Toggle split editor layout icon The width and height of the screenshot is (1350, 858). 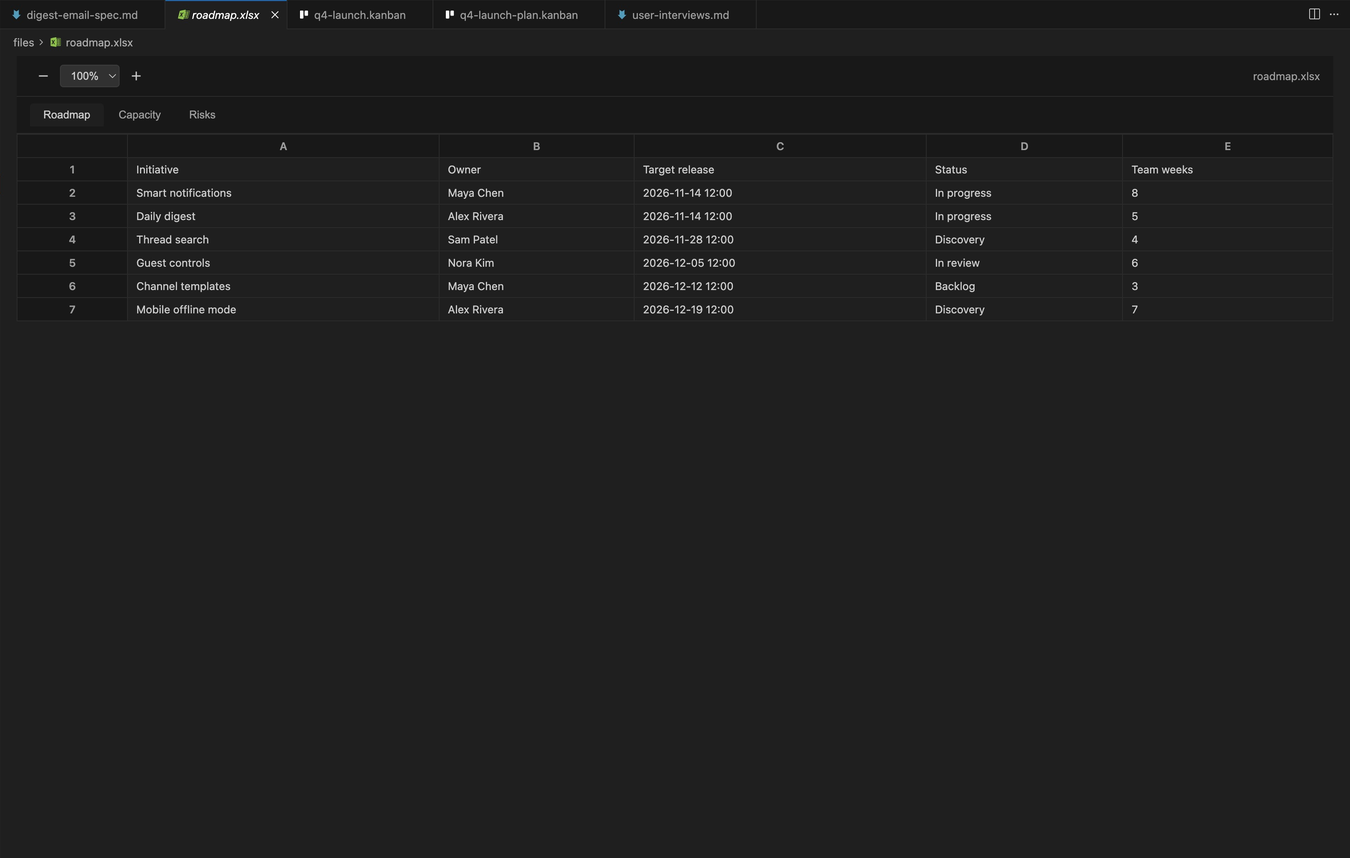coord(1314,14)
